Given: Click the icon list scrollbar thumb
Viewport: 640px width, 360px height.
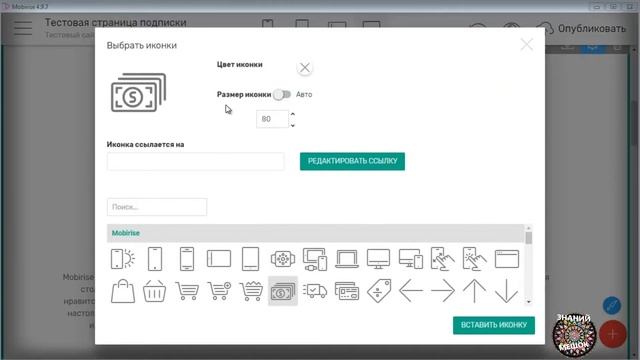Looking at the screenshot, I should coord(529,238).
